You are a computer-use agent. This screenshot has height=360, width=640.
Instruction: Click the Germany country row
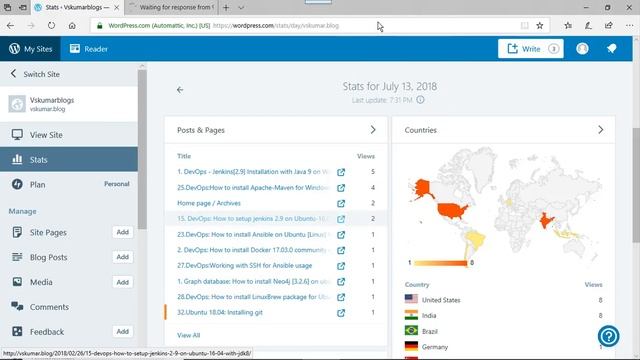(x=503, y=347)
